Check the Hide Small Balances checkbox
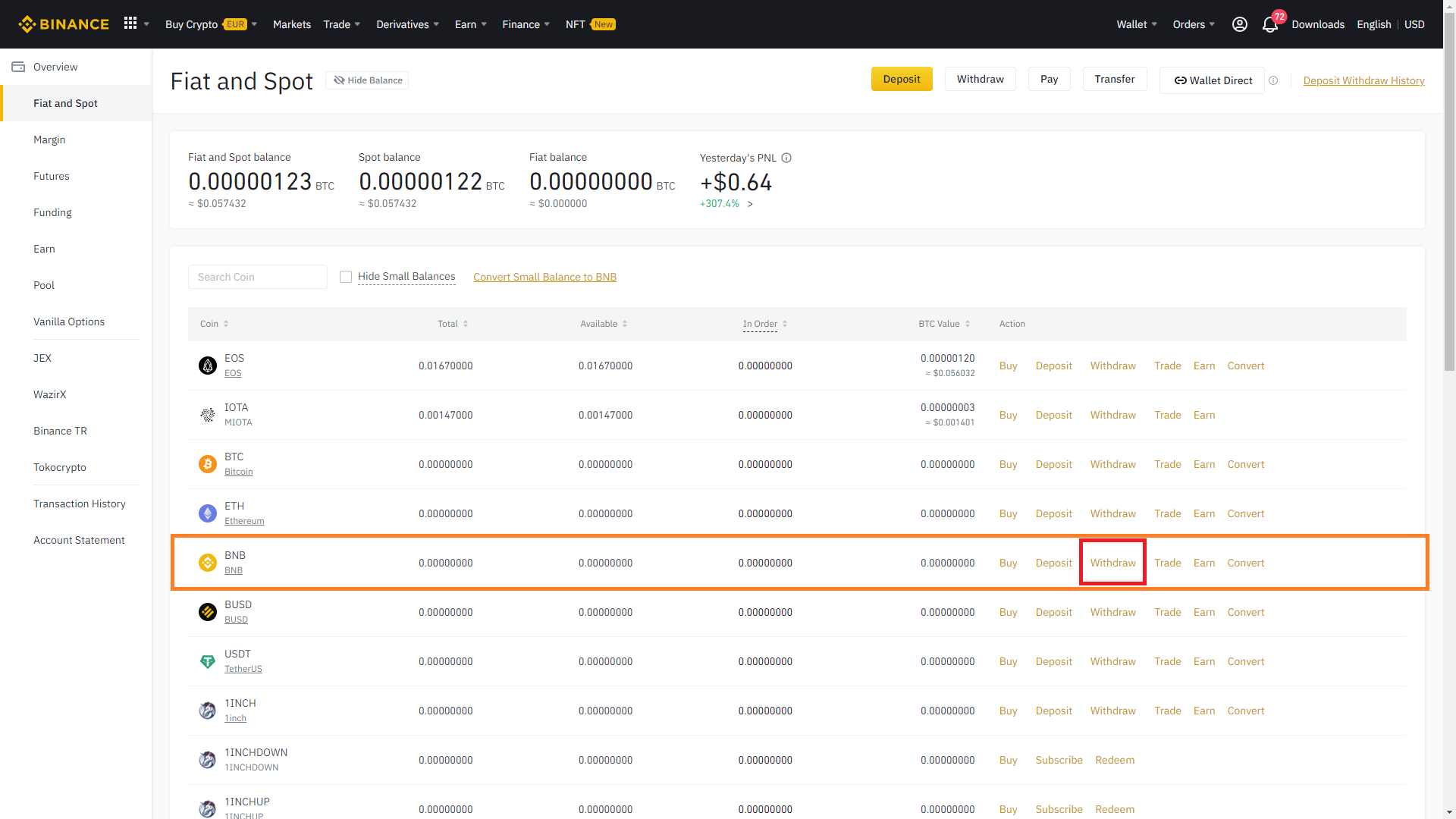Image resolution: width=1456 pixels, height=819 pixels. 346,277
